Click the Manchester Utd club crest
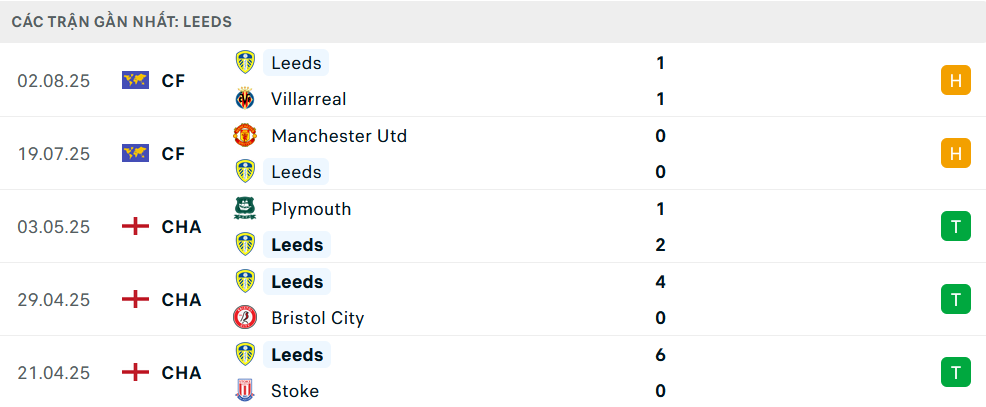The image size is (986, 407). (x=244, y=136)
